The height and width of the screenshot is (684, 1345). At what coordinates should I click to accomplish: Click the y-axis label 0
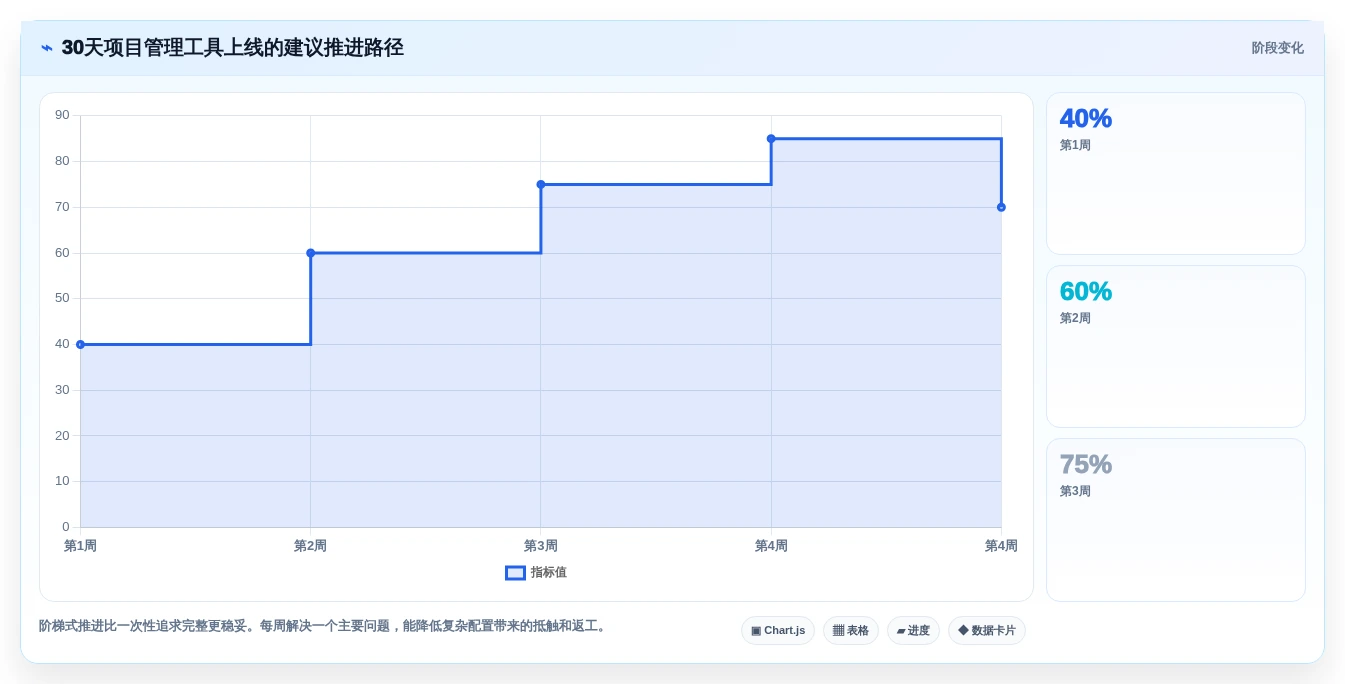66,527
